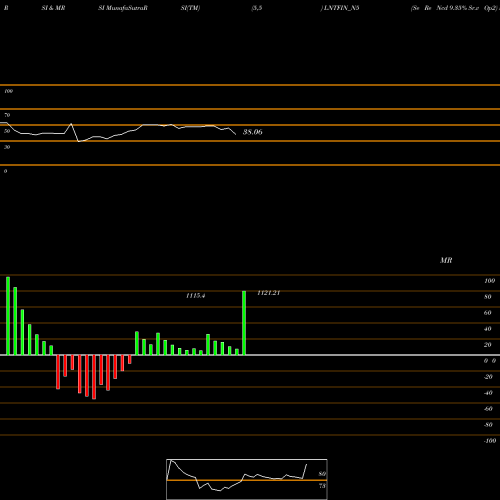Click the MR axis label -60
The width and height of the screenshot is (500, 500).
488,409
